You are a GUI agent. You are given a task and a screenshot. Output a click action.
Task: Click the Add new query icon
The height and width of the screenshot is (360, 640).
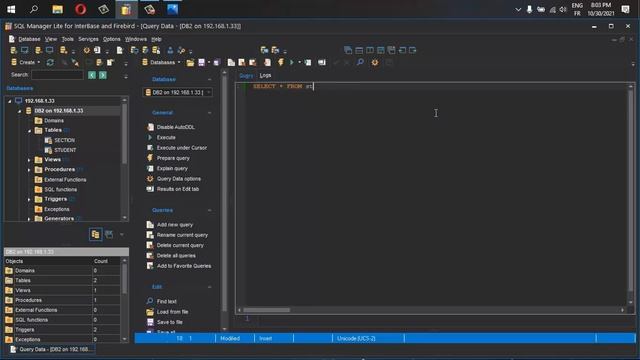pyautogui.click(x=150, y=224)
